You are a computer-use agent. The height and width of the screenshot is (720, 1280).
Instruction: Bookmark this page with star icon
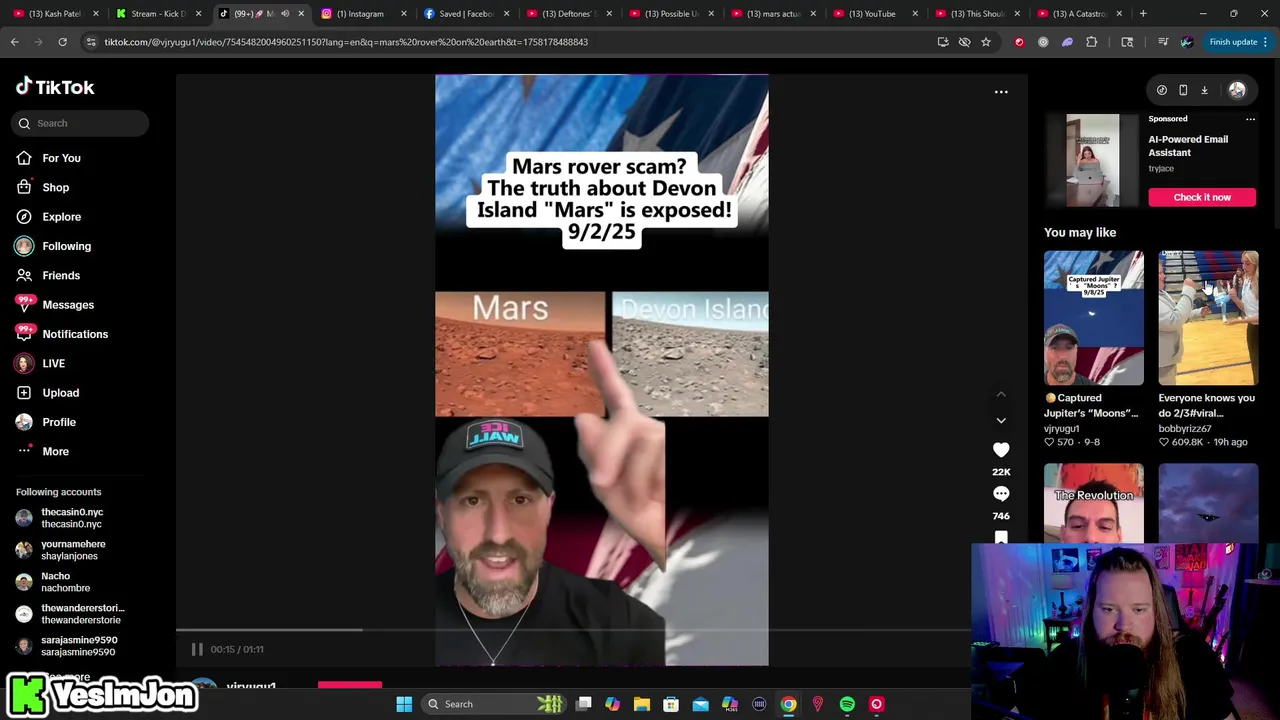(x=986, y=42)
